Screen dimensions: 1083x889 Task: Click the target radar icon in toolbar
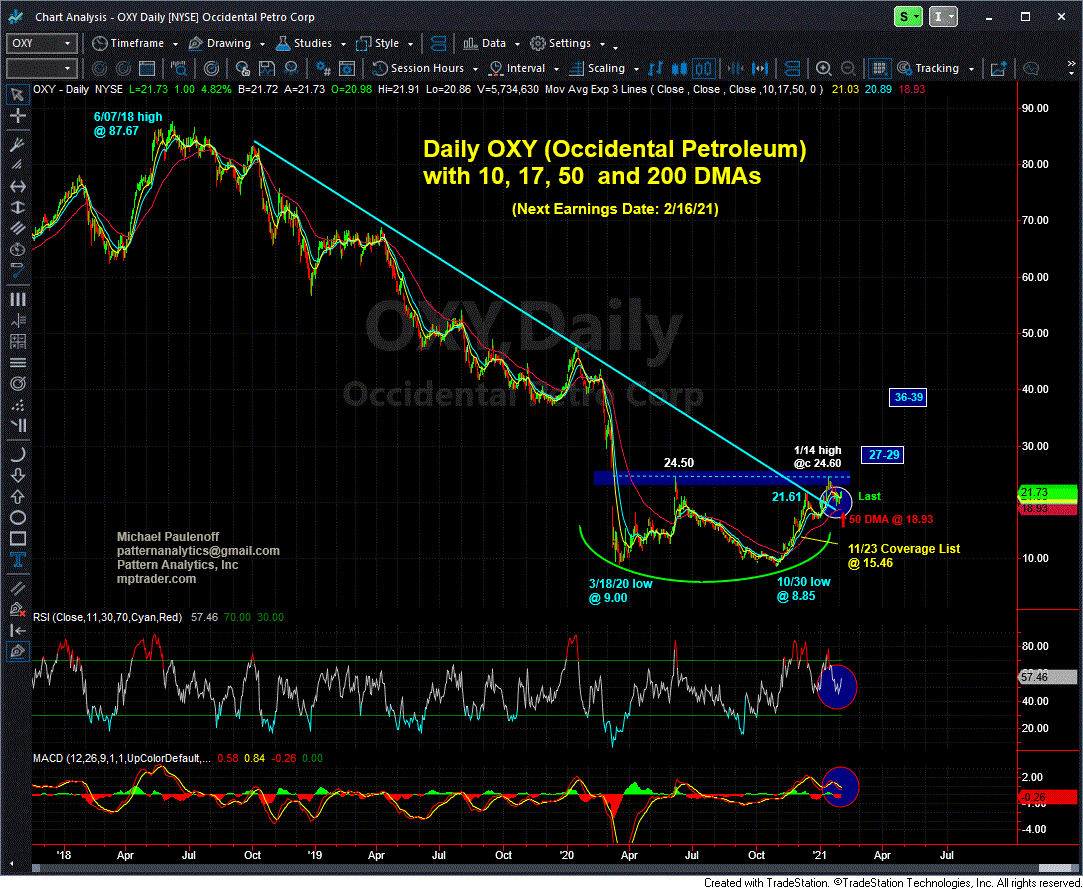coord(212,68)
